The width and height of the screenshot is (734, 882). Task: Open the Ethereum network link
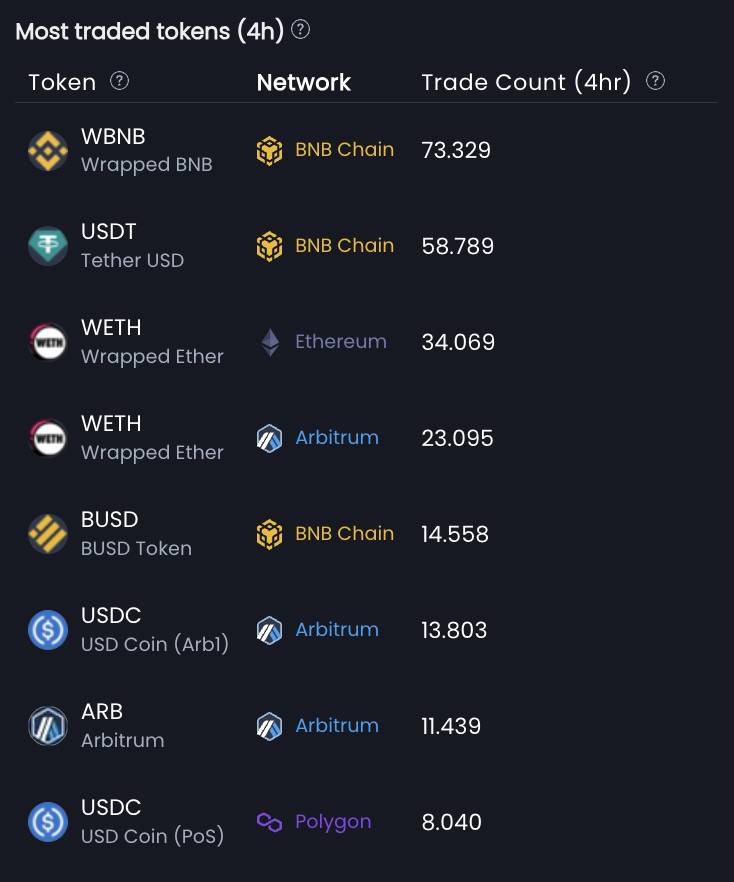(341, 341)
